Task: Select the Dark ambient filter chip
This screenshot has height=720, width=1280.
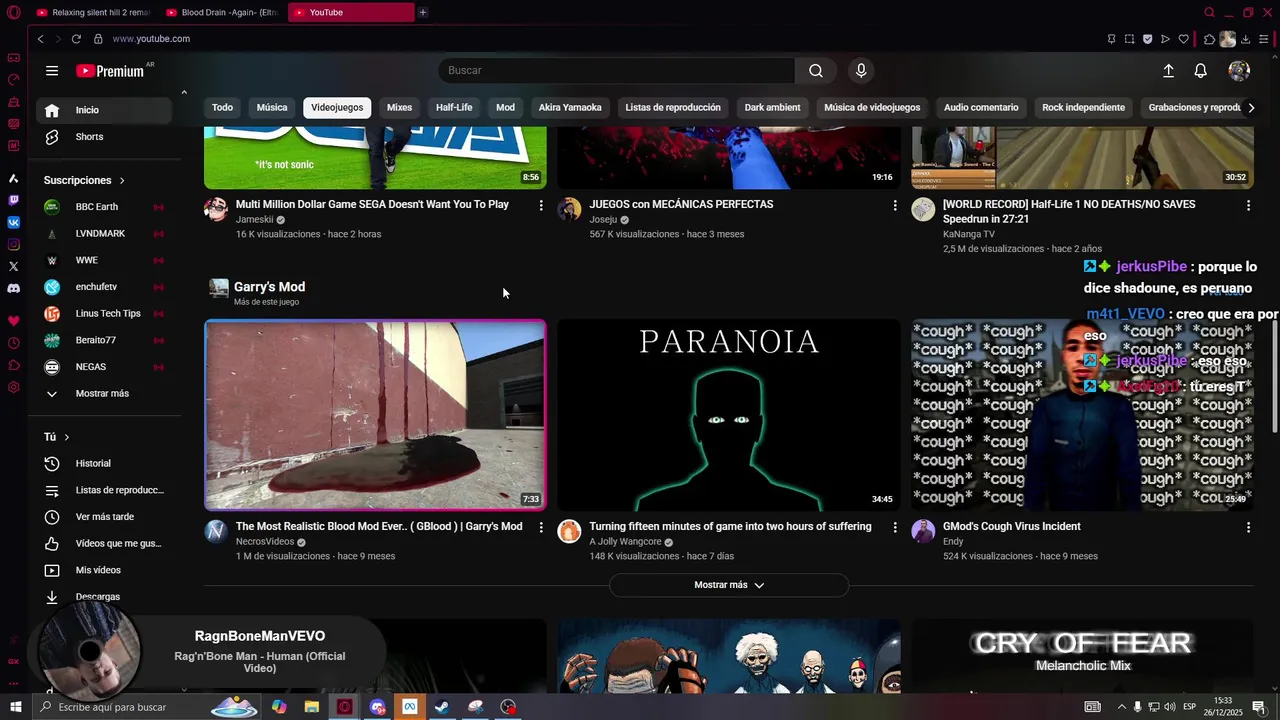Action: click(x=772, y=108)
